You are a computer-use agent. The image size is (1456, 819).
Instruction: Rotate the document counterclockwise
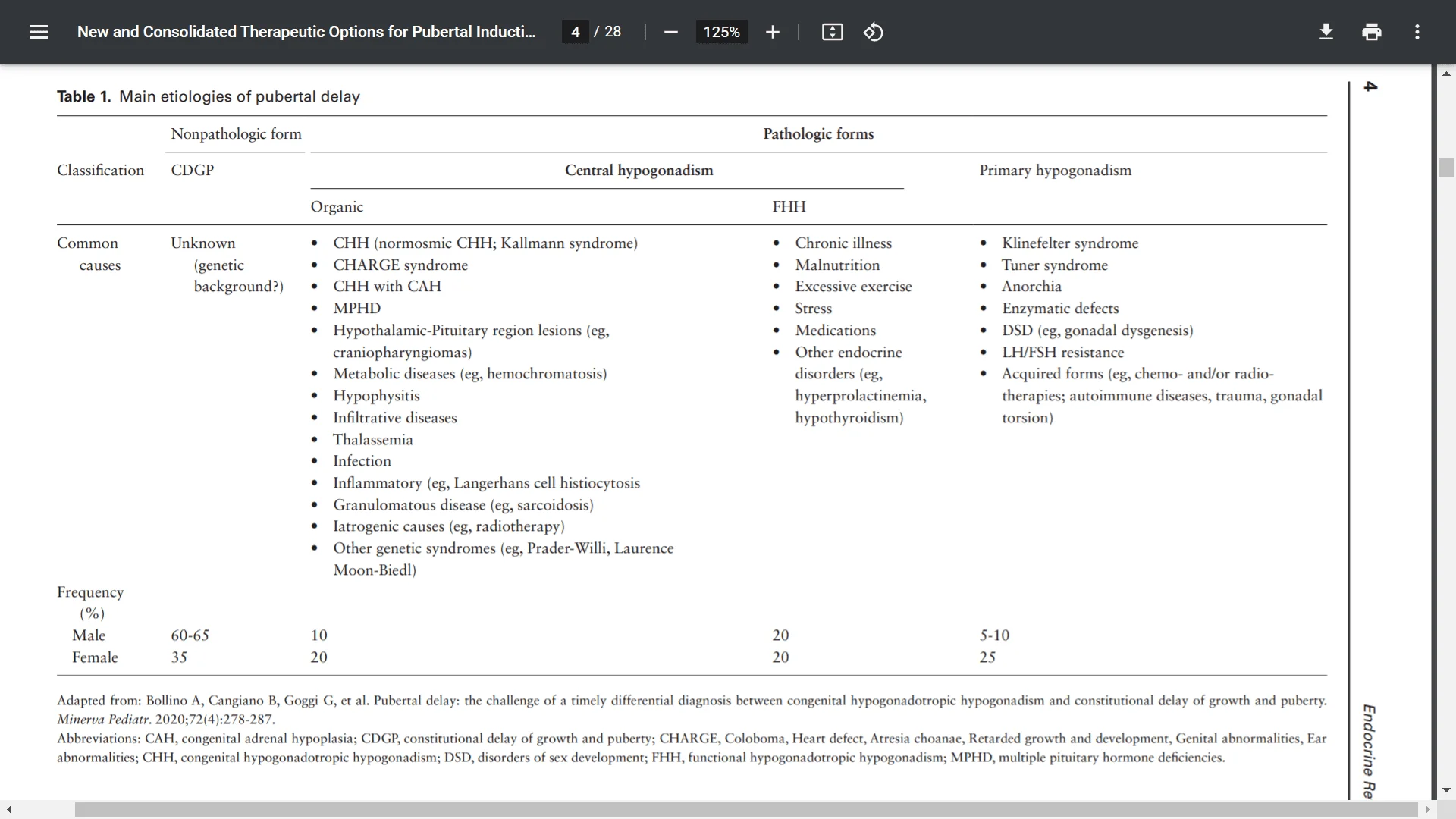(x=873, y=32)
